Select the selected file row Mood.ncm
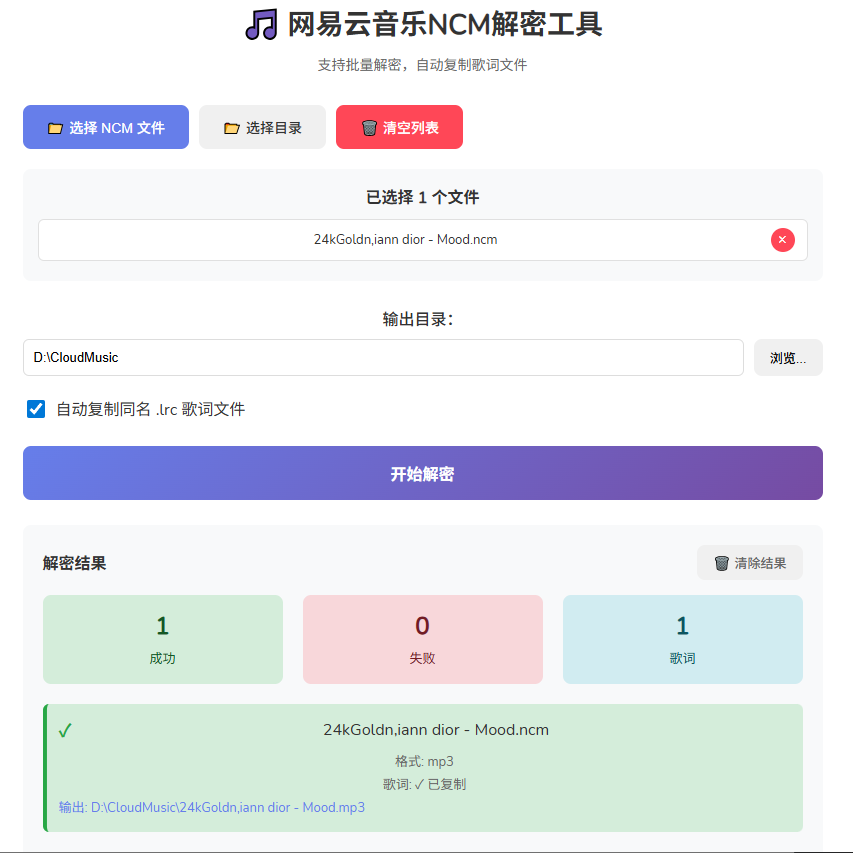Image resolution: width=853 pixels, height=853 pixels. (423, 240)
